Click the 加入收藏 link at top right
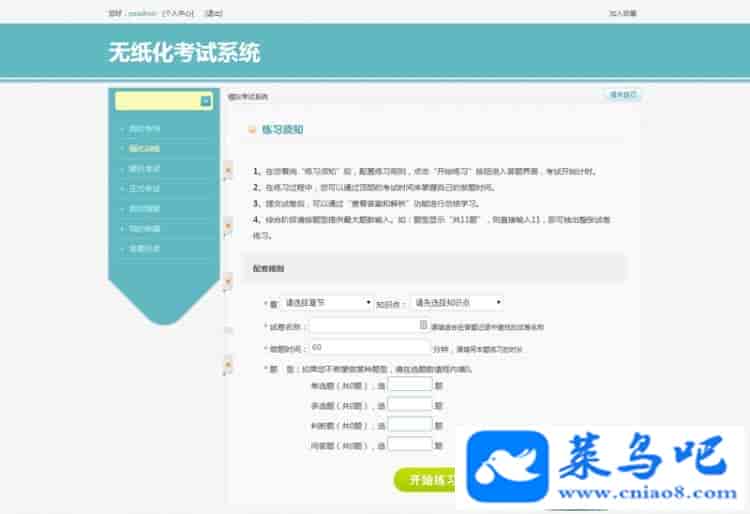The image size is (750, 514). pyautogui.click(x=622, y=13)
